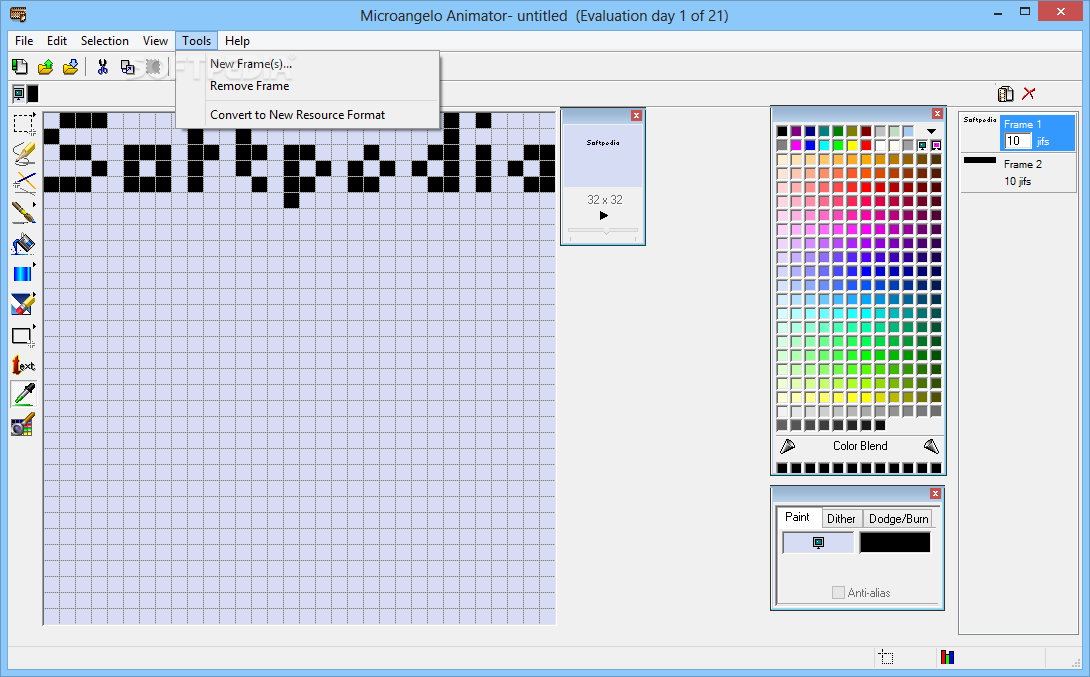The image size is (1090, 677).
Task: Click the red X delete frame icon
Action: click(1029, 93)
